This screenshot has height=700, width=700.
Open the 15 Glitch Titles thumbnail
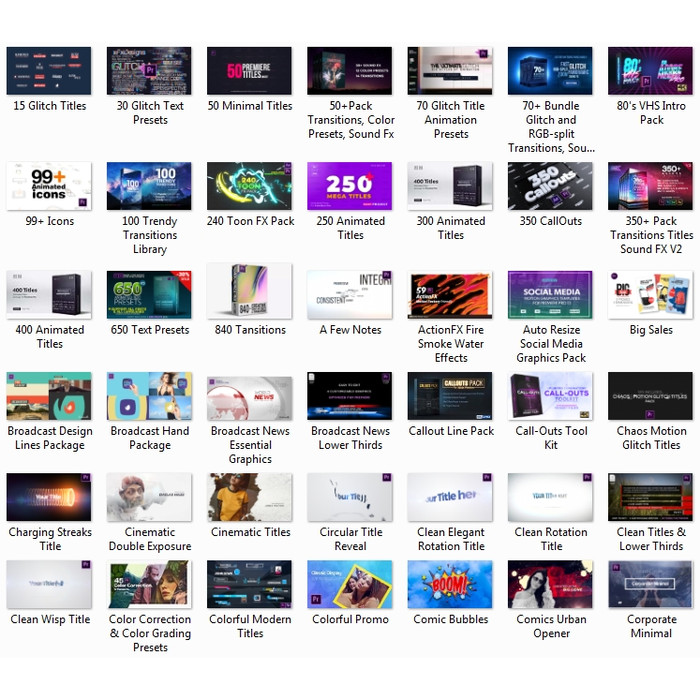49,71
